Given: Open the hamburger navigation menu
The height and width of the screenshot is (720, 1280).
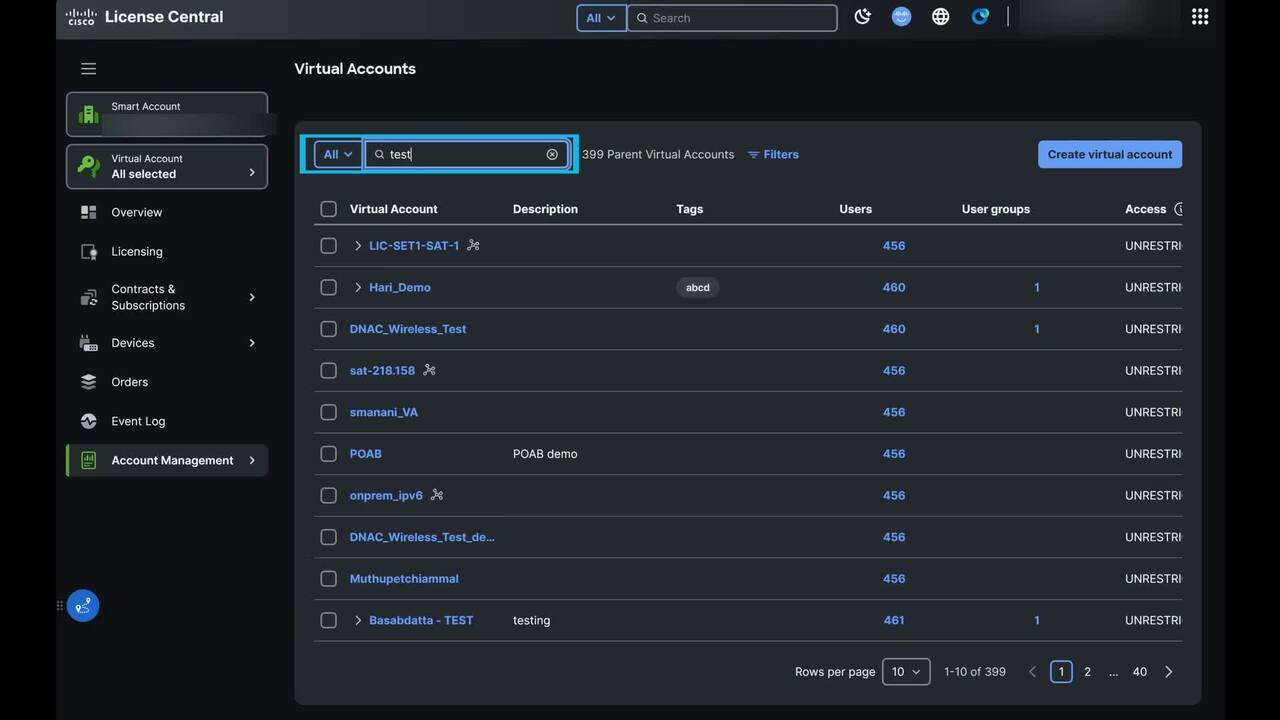Looking at the screenshot, I should coord(89,69).
